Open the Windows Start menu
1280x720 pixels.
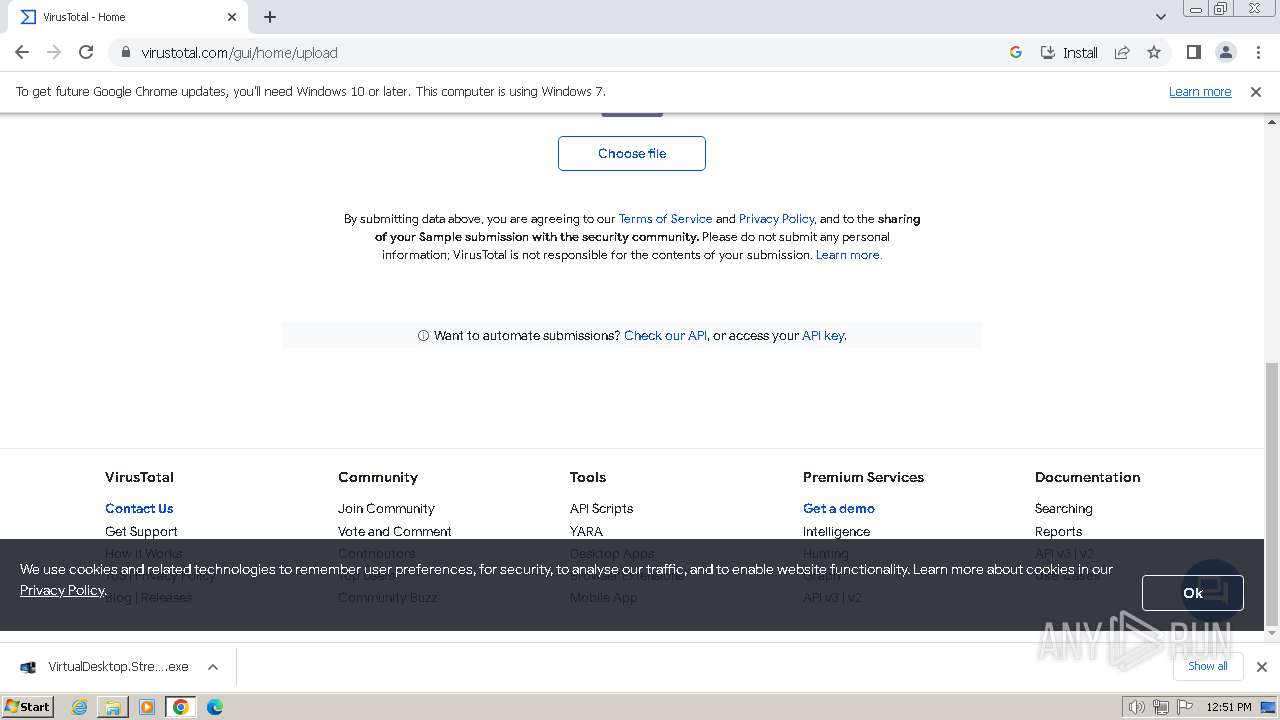27,706
